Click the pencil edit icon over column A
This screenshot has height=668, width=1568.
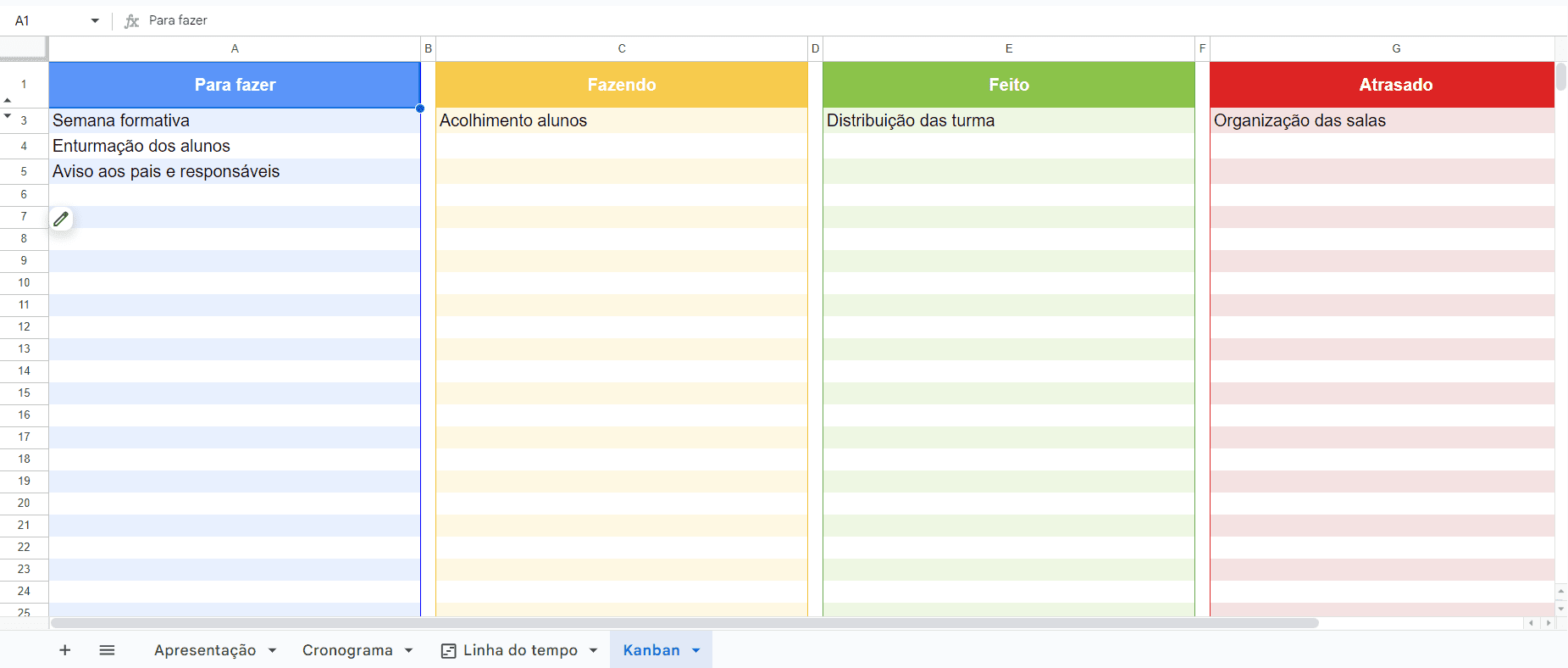click(x=61, y=220)
